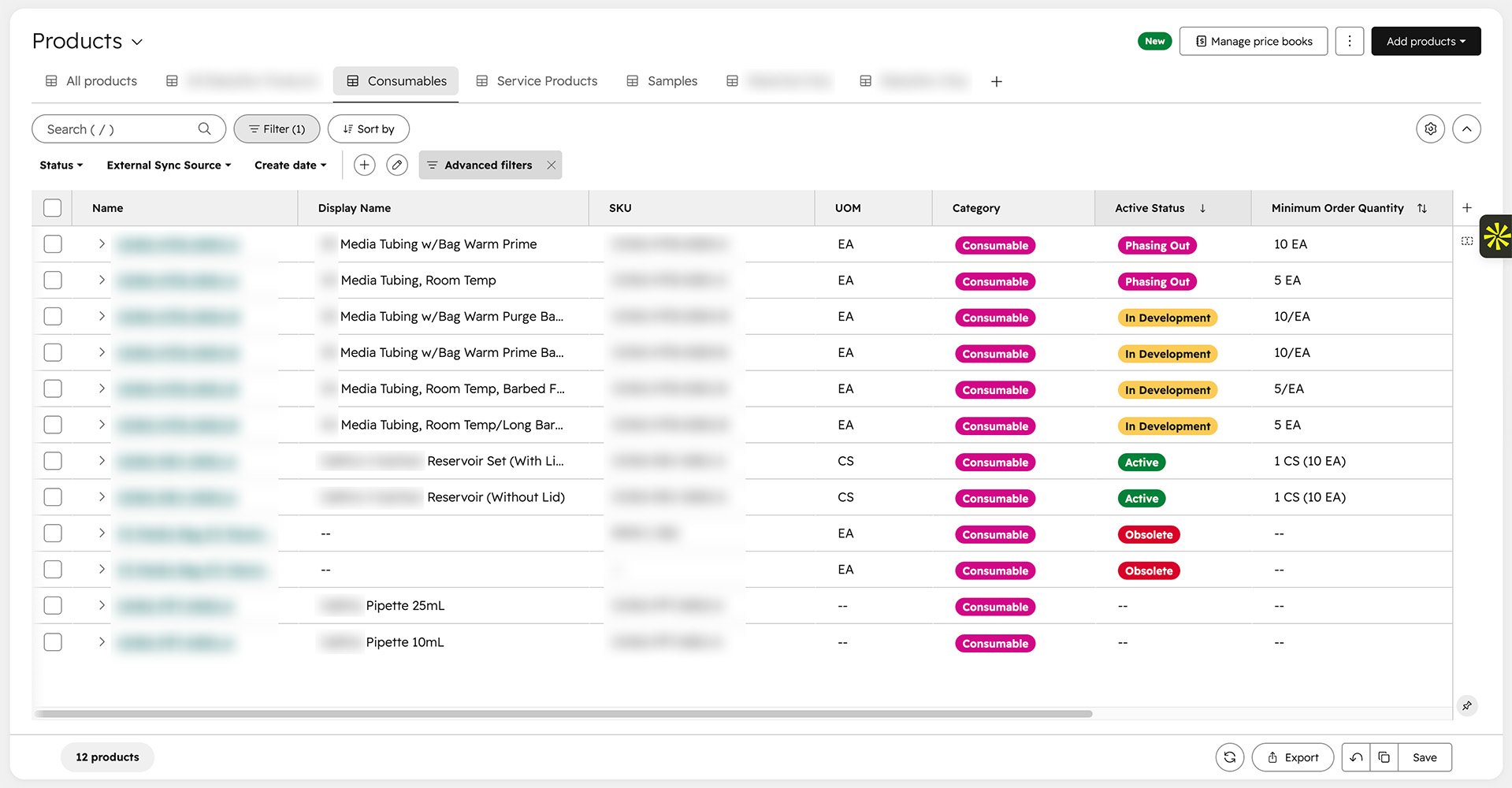Focus the Search input field

pyautogui.click(x=128, y=128)
